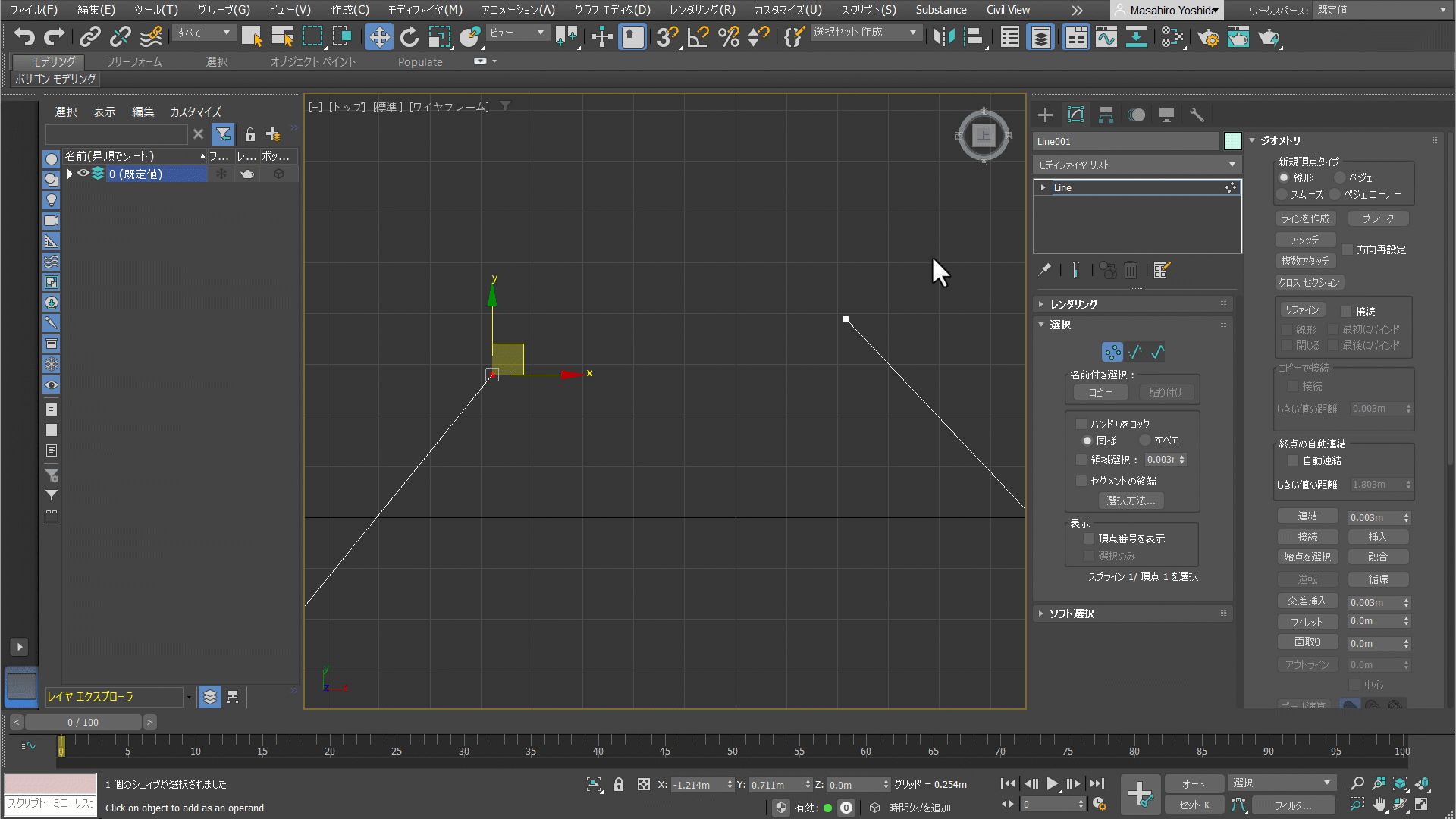This screenshot has height=819, width=1456.
Task: Enable the 方向再設定 checkbox
Action: (x=1348, y=249)
